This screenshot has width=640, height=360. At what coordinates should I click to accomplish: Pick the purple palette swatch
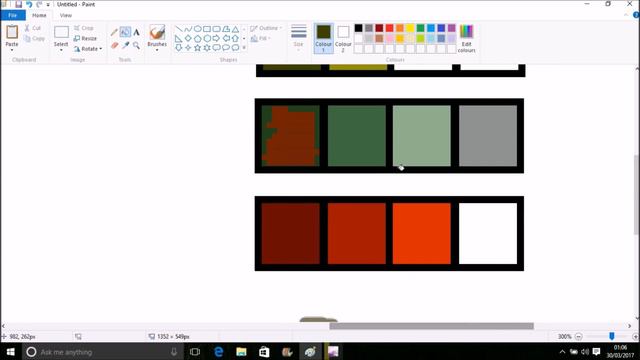tap(451, 28)
